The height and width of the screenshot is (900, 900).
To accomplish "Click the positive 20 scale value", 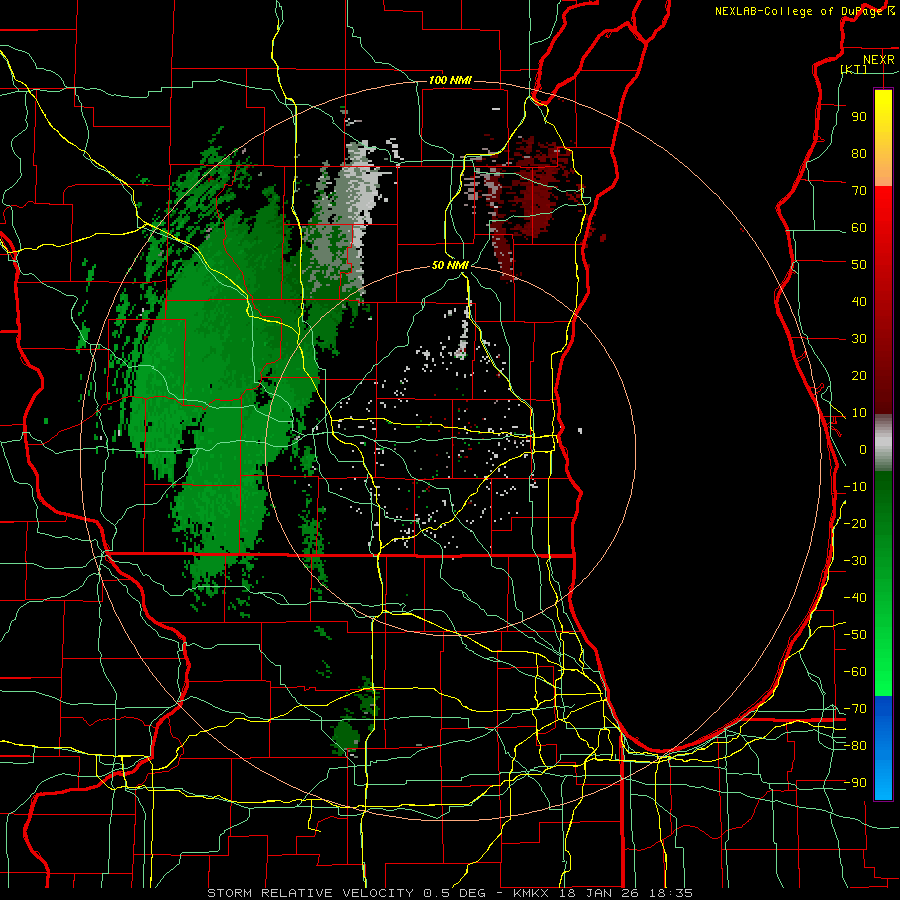I will tap(859, 375).
